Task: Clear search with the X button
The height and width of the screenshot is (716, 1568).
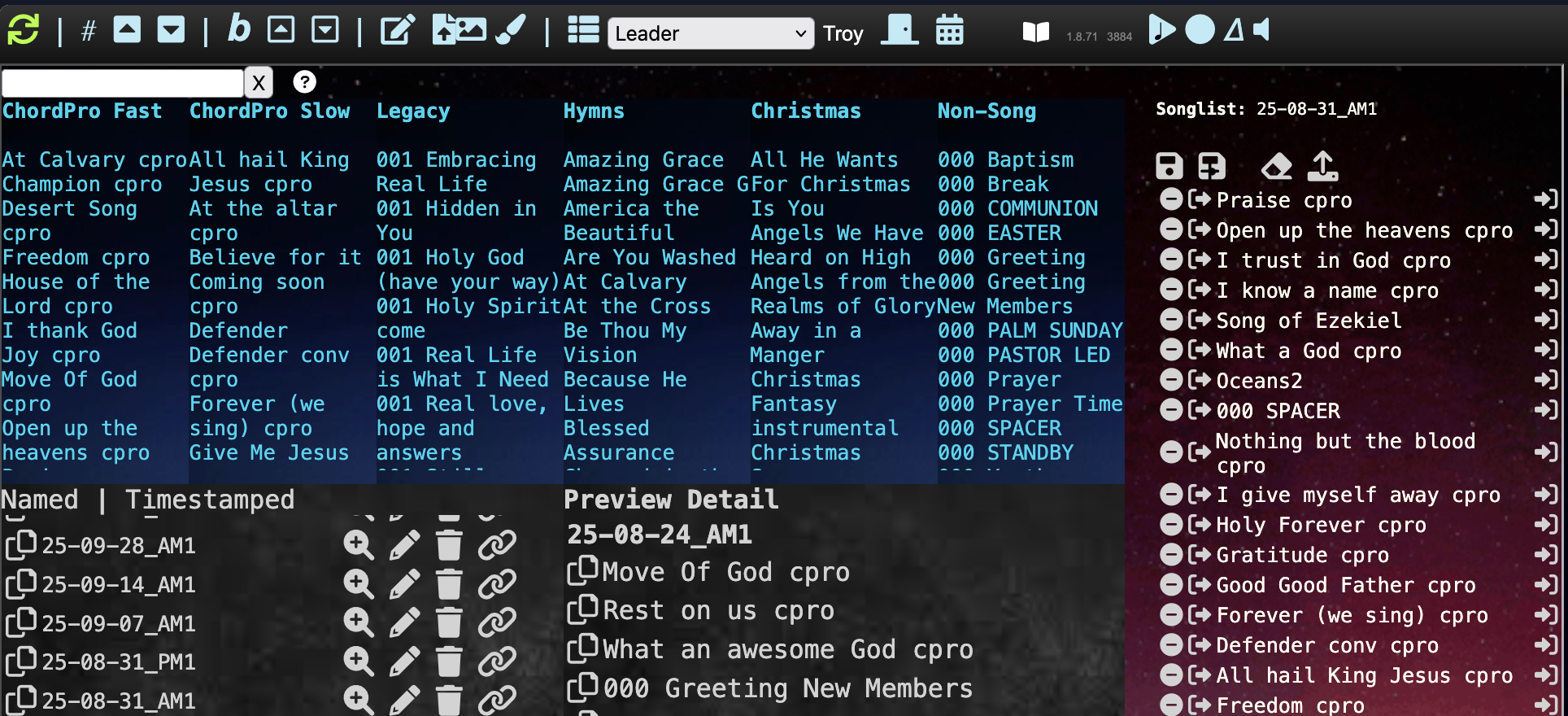Action: [x=259, y=82]
